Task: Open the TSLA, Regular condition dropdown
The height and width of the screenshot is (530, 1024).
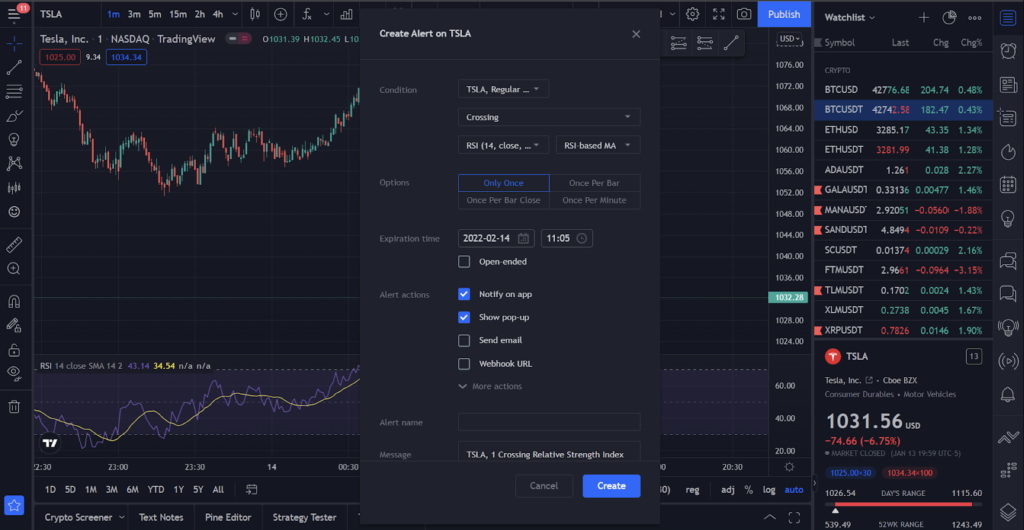Action: point(504,89)
